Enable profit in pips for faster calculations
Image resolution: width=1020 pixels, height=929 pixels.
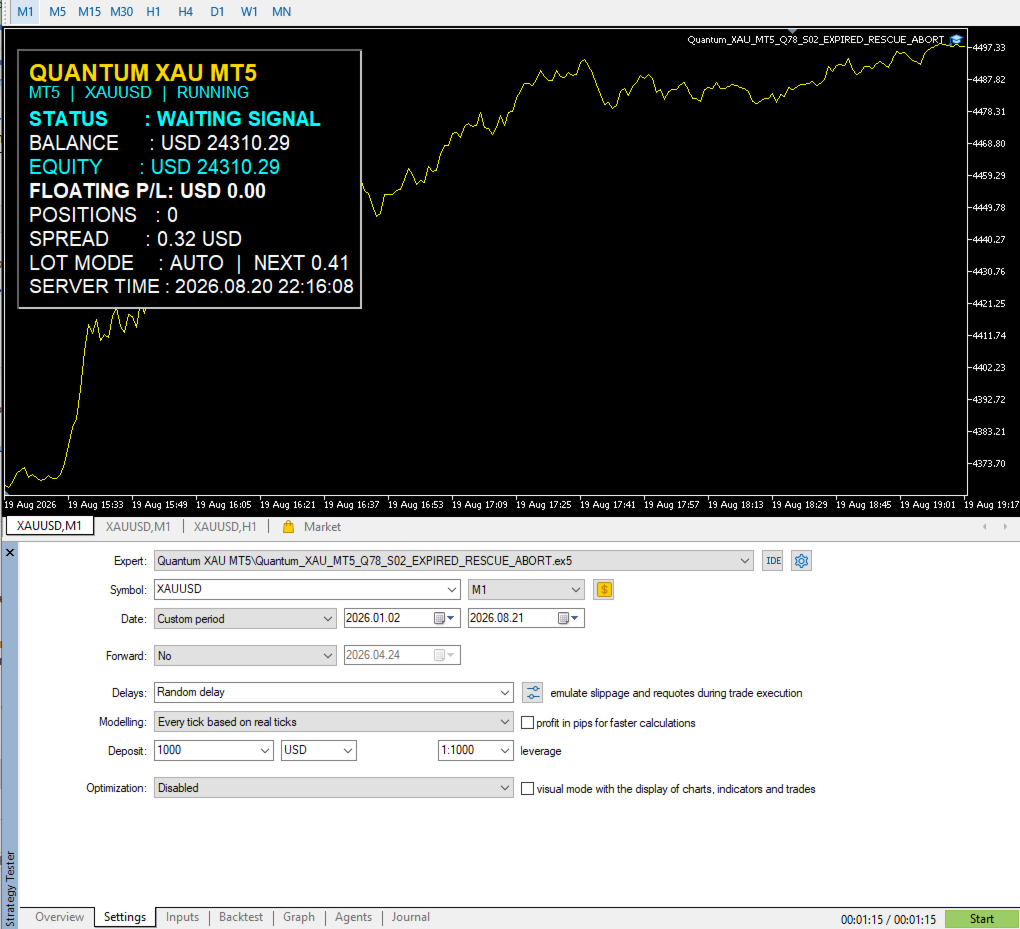pyautogui.click(x=528, y=723)
